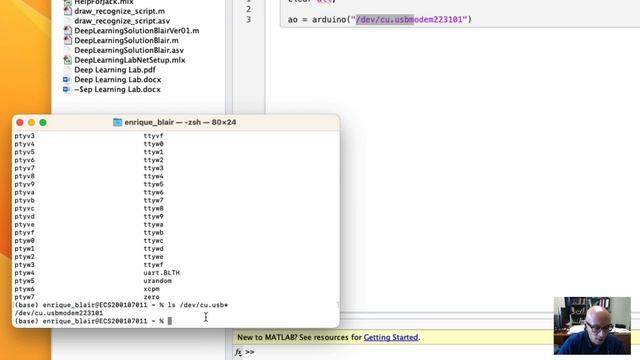Click ptyvf in the Terminal listing
640x360 pixels.
[x=24, y=233]
